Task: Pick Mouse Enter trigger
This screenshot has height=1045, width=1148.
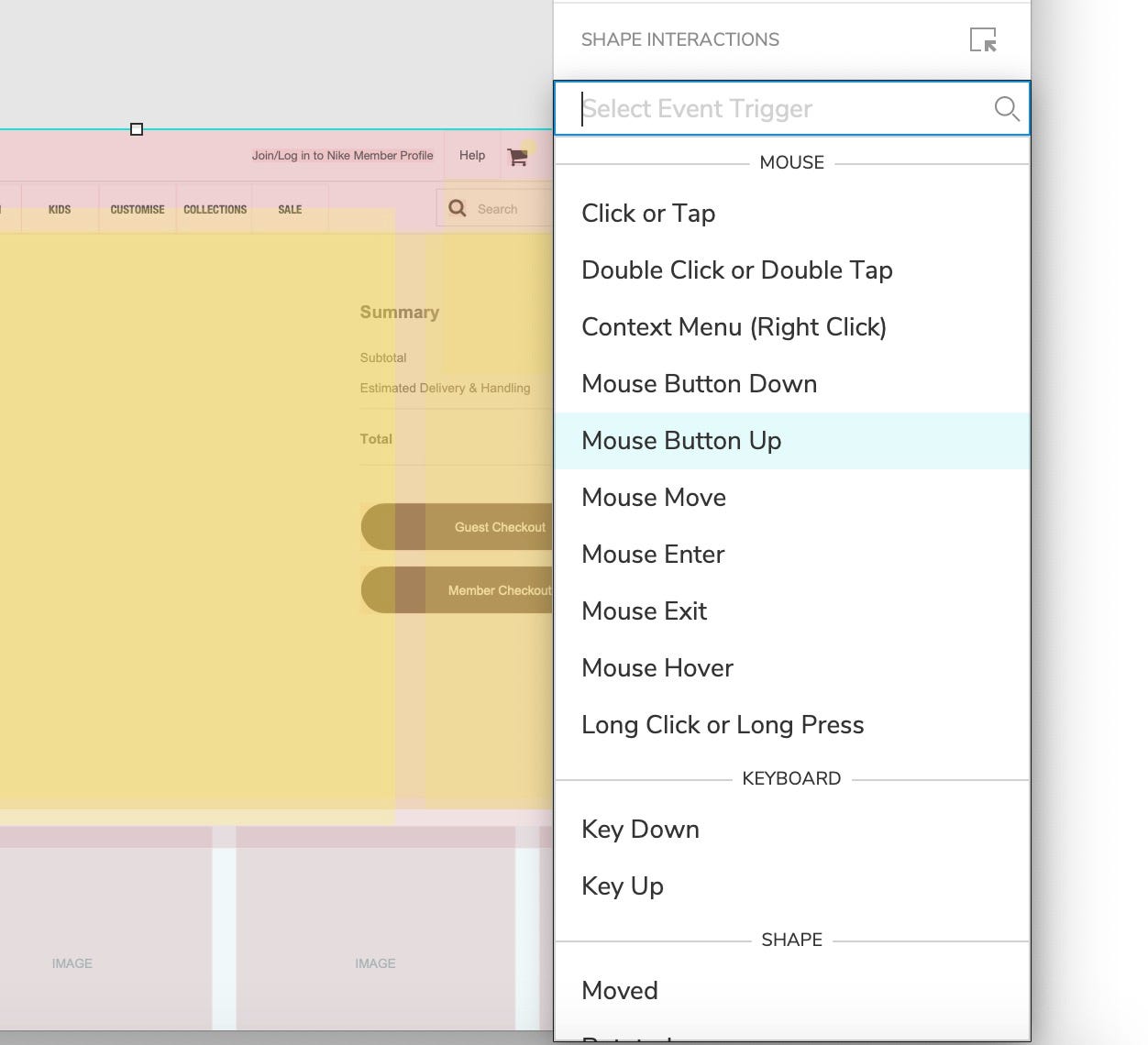Action: click(x=792, y=554)
